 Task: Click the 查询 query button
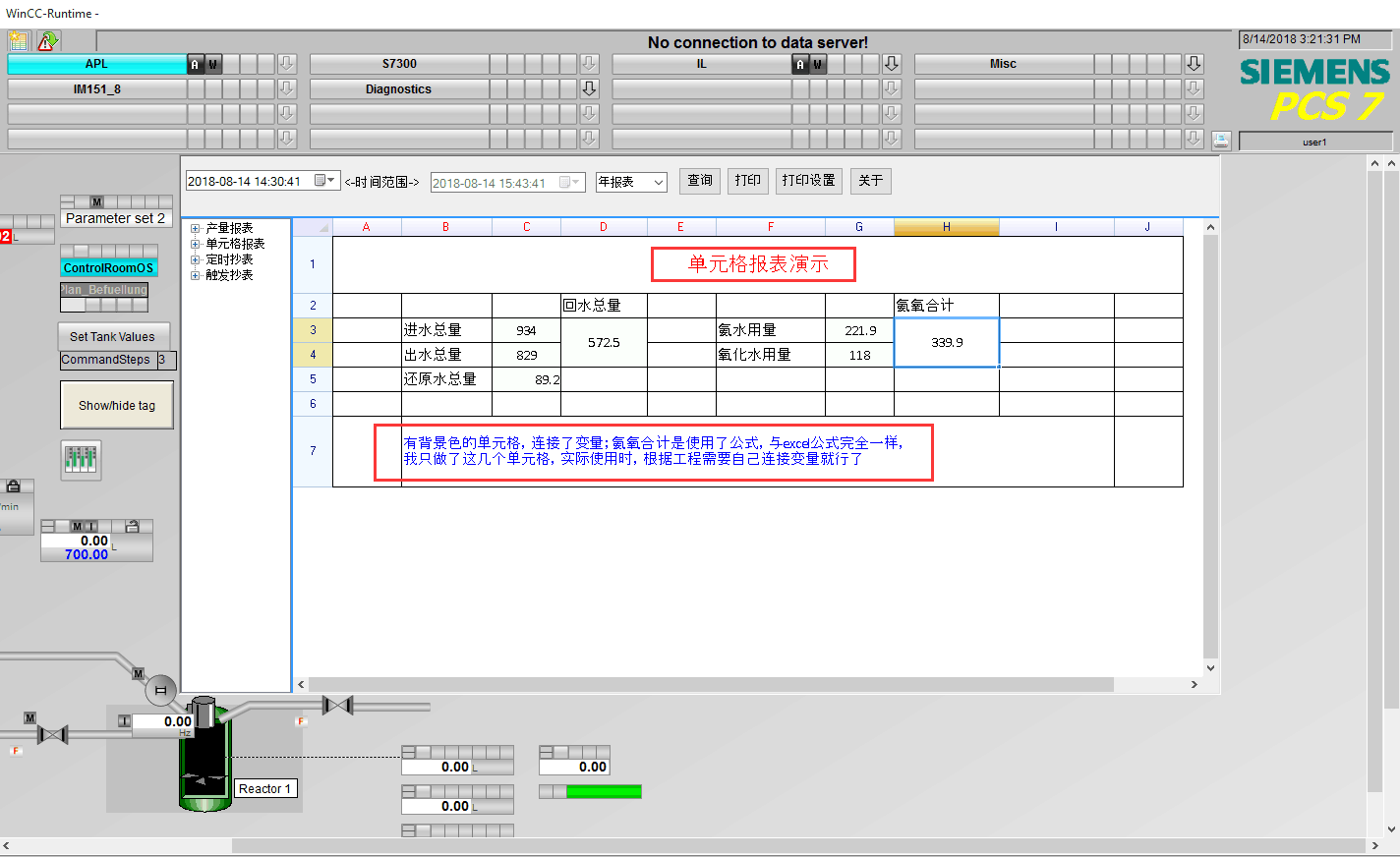pos(700,181)
